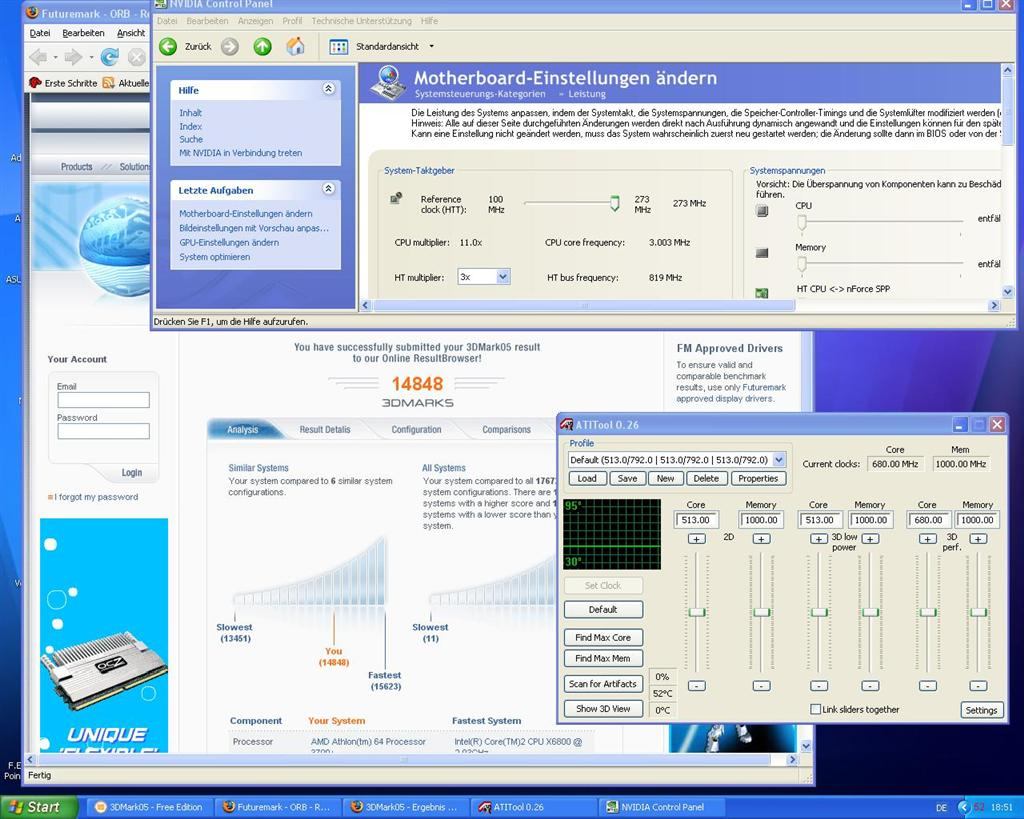Open the Standardansicht dropdown arrow
This screenshot has height=819, width=1024.
431,46
